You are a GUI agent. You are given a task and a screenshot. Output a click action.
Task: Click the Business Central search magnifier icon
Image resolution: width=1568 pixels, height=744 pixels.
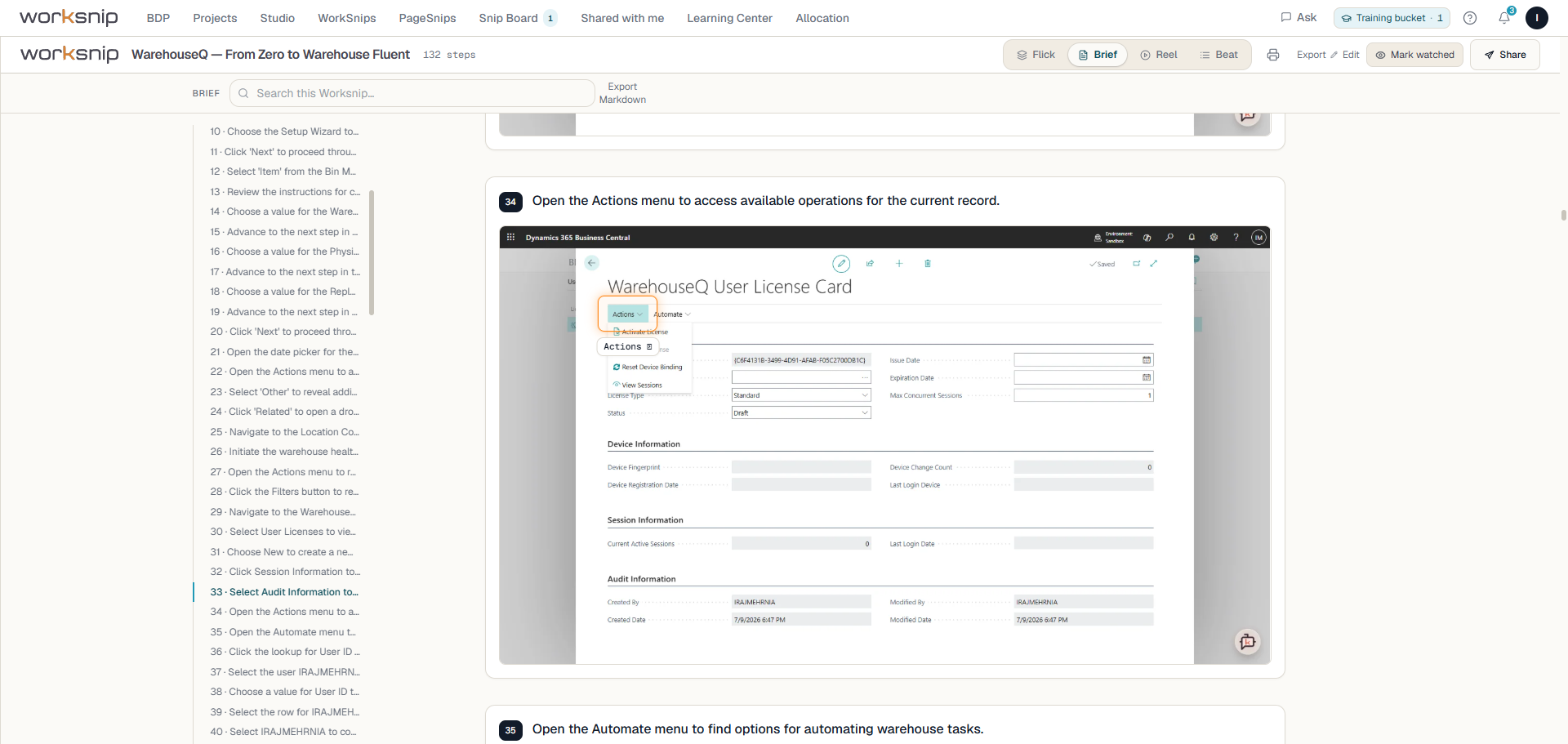(1169, 238)
